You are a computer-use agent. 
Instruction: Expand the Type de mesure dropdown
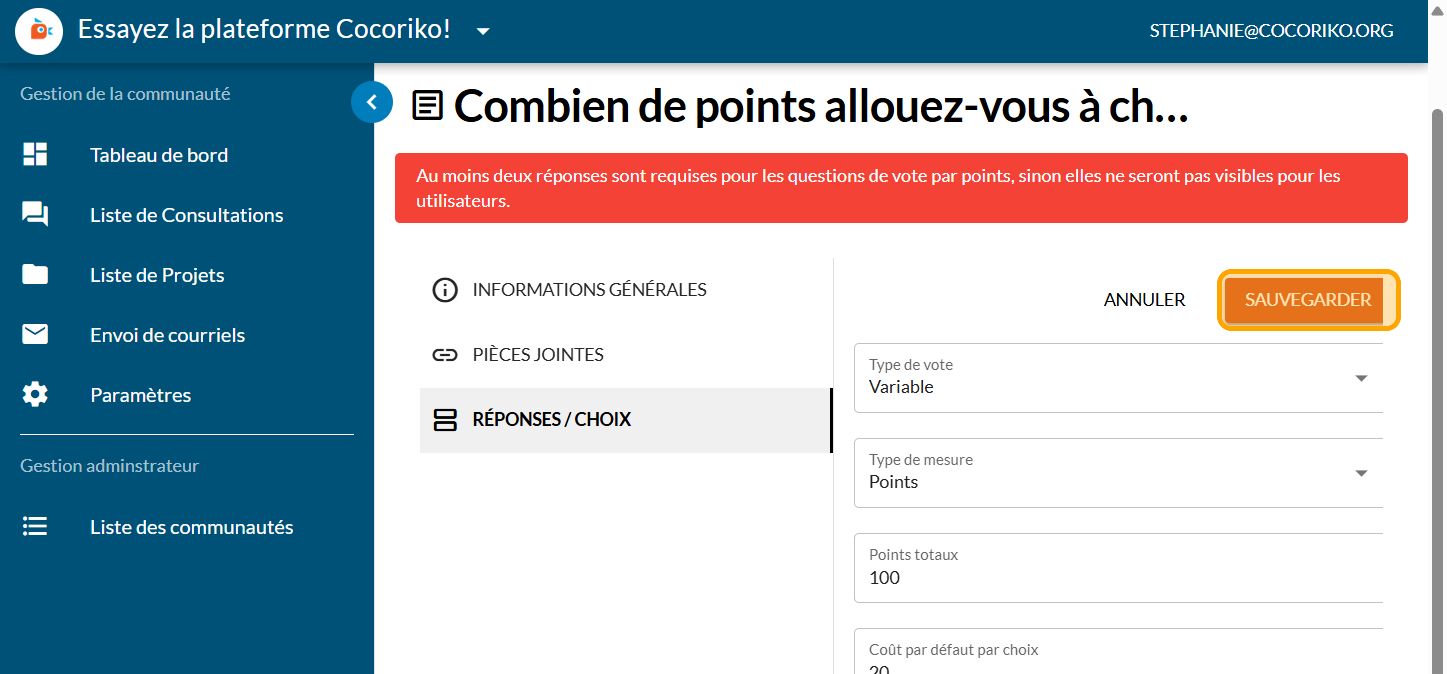(x=1360, y=473)
